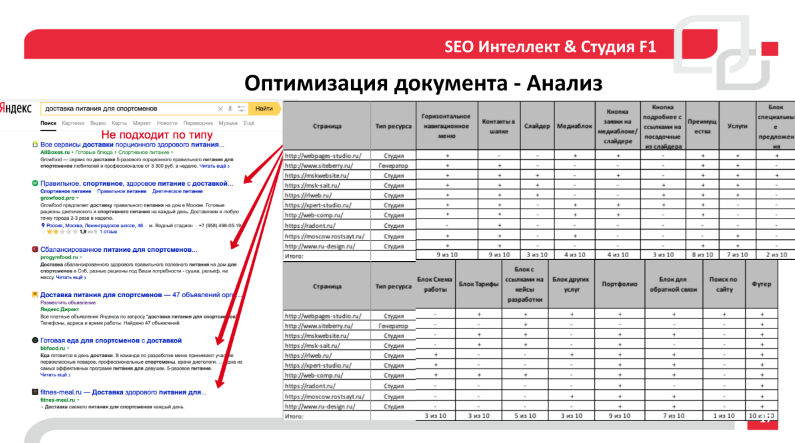
Task: Click the yellow Яндекс.Директ ad favicon
Action: tap(35, 294)
